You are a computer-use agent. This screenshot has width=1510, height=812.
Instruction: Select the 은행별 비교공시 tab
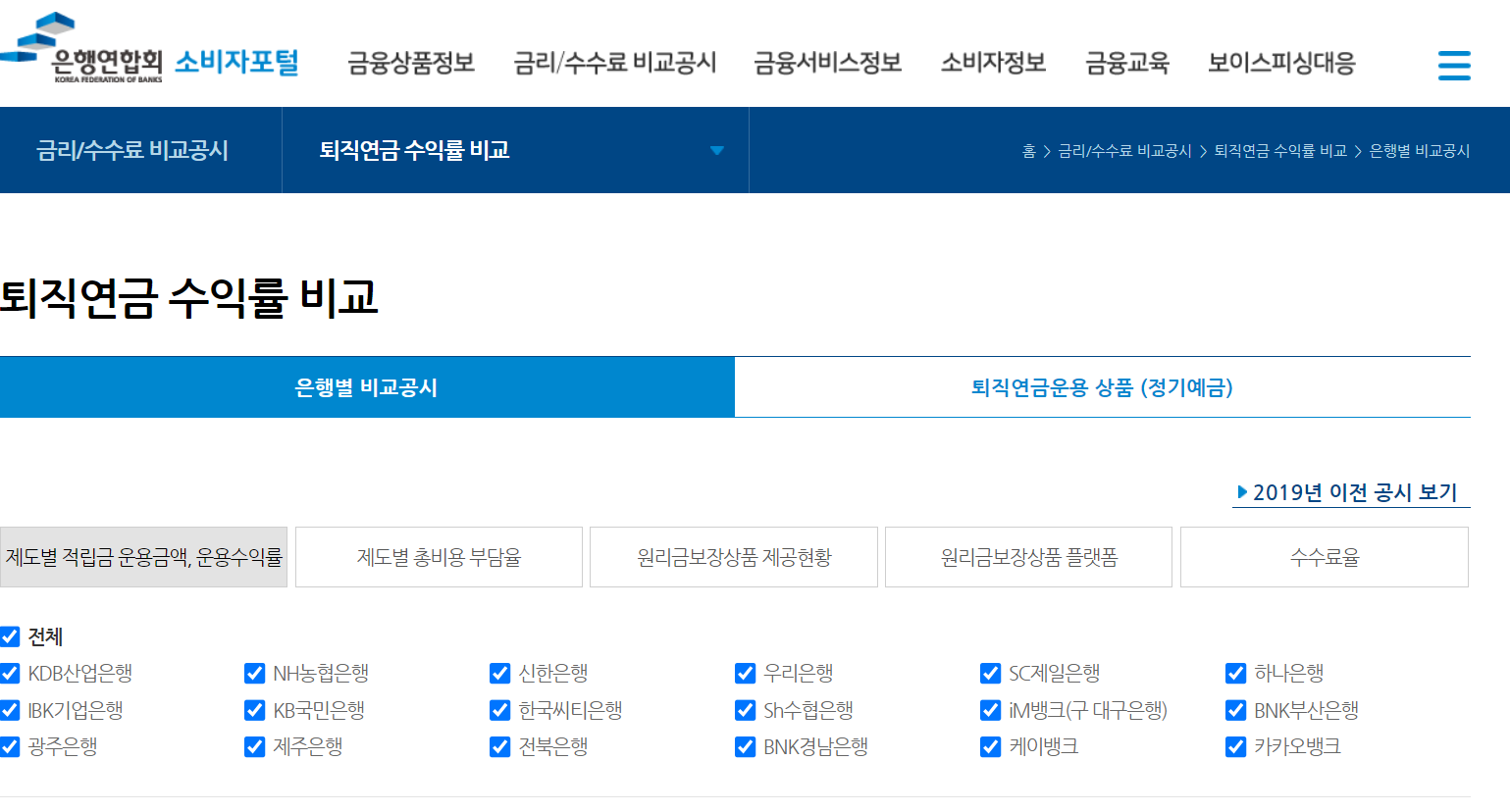tap(367, 386)
